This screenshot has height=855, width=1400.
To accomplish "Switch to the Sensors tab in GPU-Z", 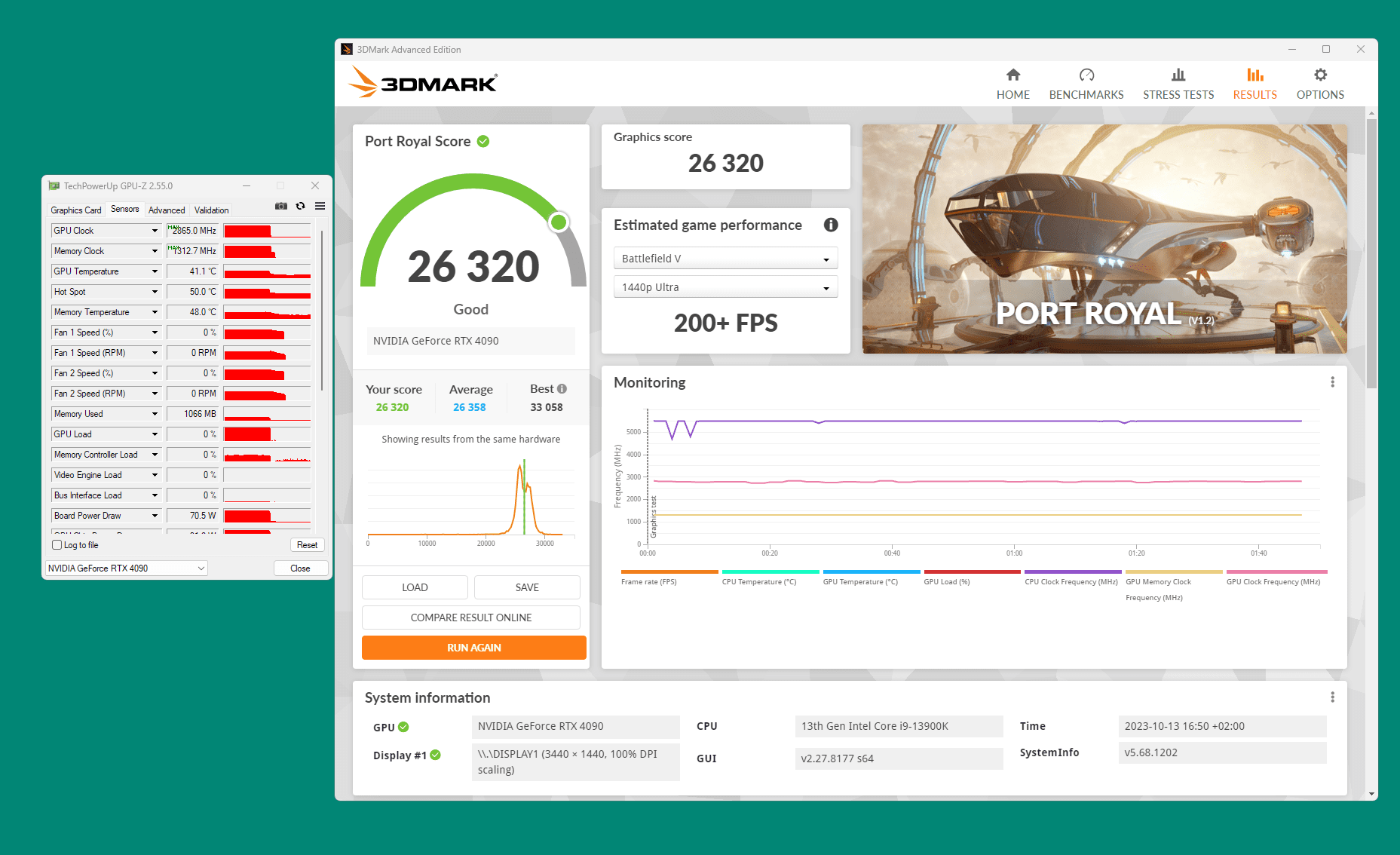I will coord(124,210).
